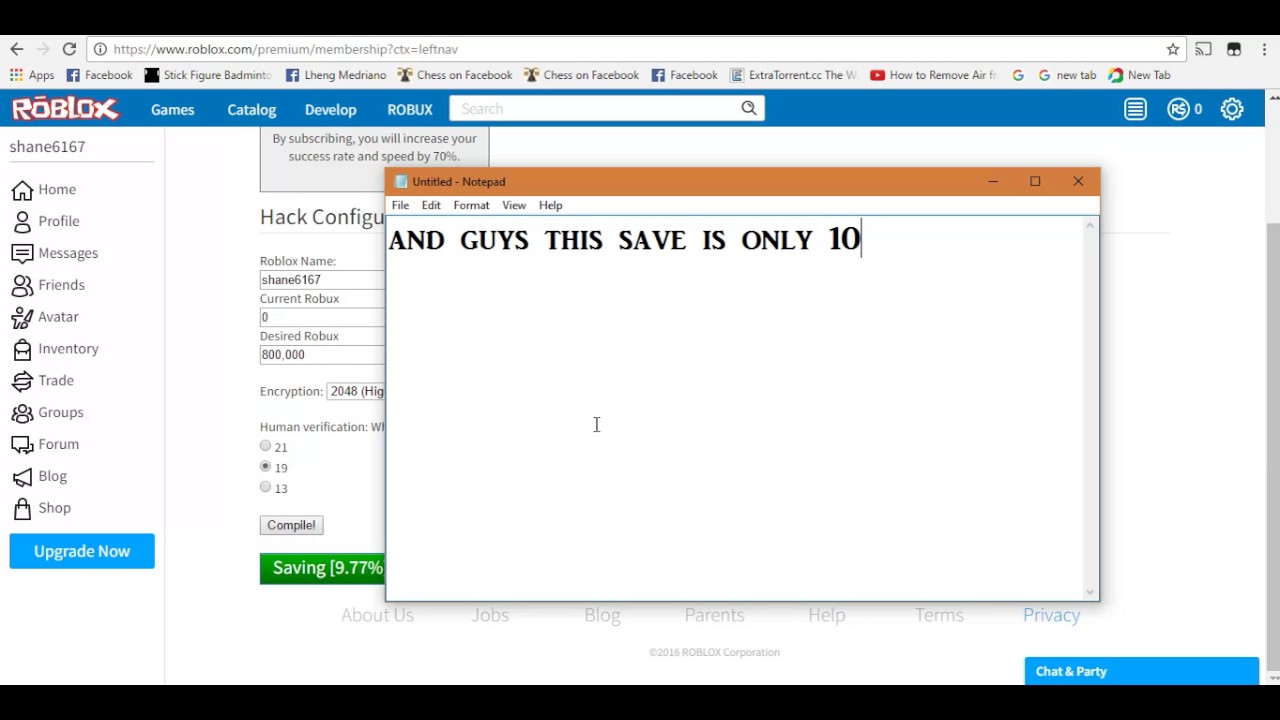
Task: Open the cast icon in Chrome toolbar
Action: (x=1204, y=49)
